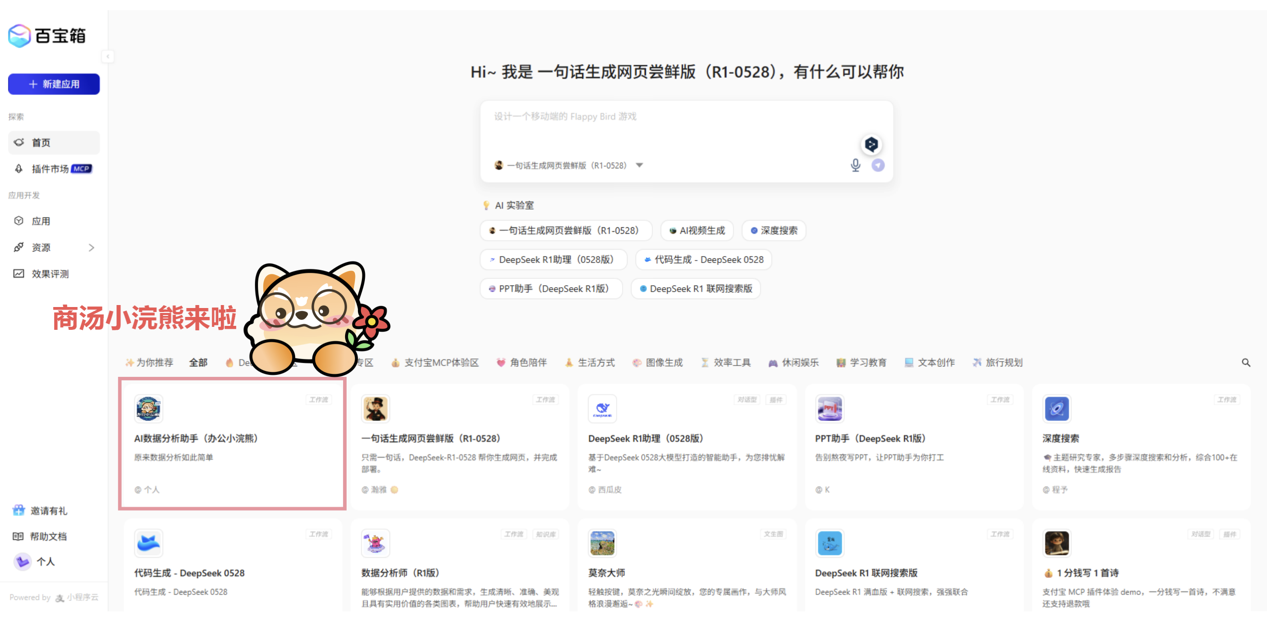
Task: Select the 深度搜索 chip under AI 实验室
Action: [774, 231]
